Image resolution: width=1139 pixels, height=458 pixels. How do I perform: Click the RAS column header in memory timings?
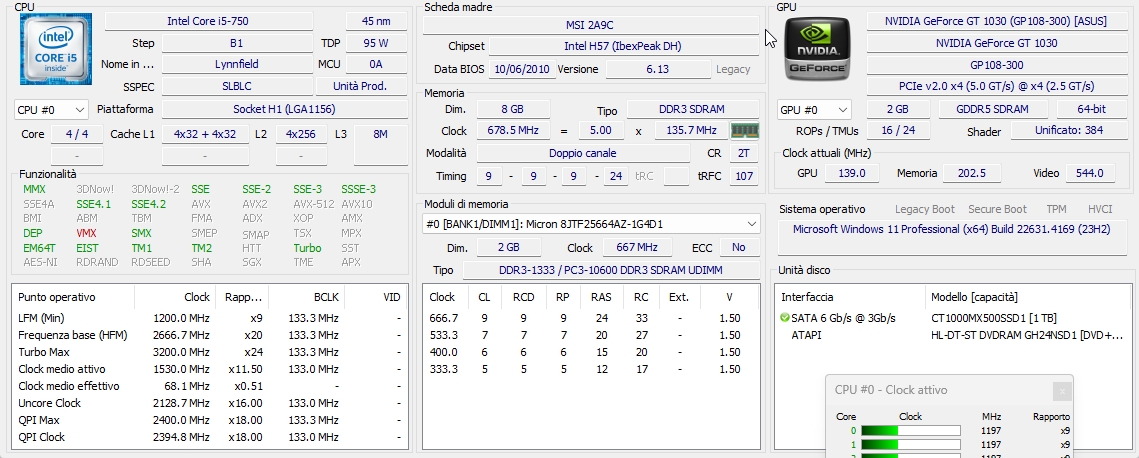tap(601, 298)
